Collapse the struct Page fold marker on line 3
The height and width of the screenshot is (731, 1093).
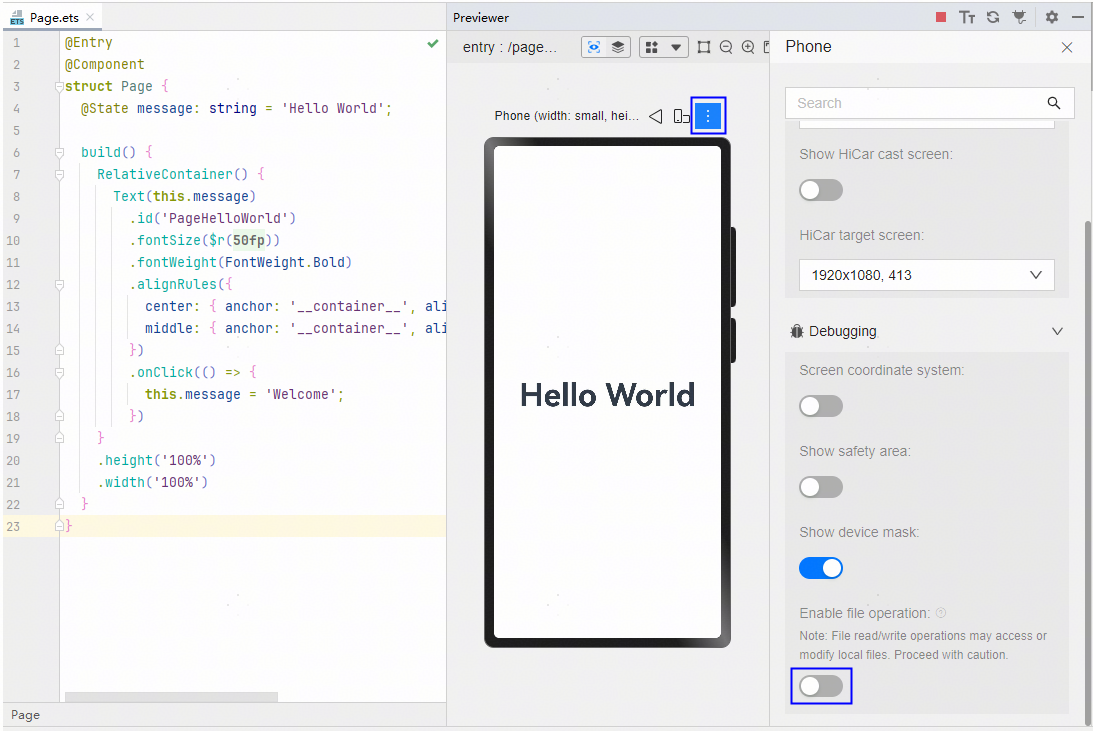tap(59, 86)
